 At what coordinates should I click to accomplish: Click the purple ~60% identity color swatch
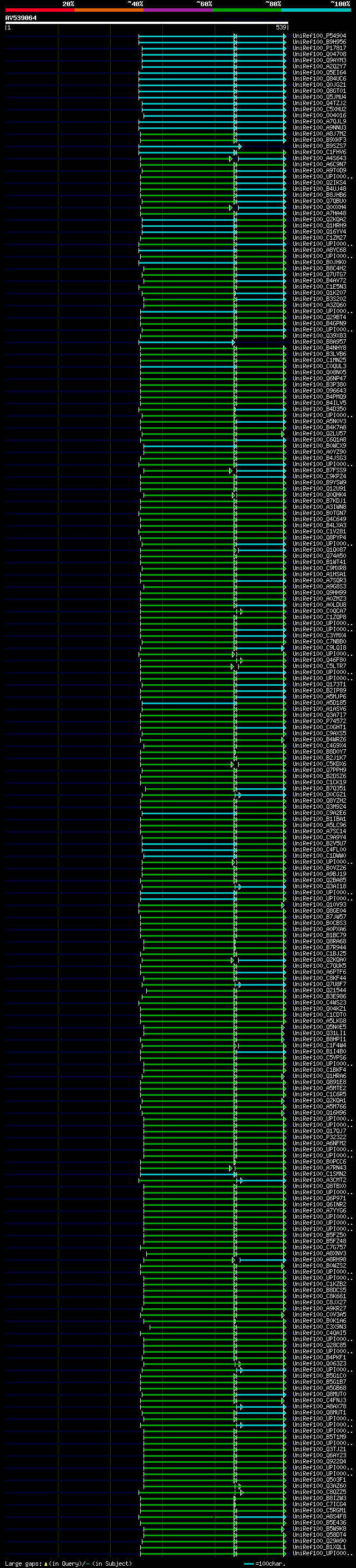pyautogui.click(x=179, y=10)
